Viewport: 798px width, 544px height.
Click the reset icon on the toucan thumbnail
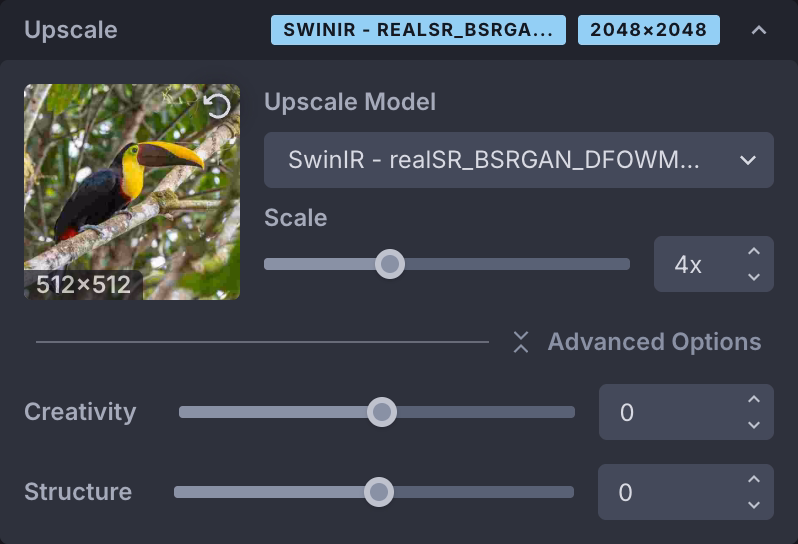(217, 106)
